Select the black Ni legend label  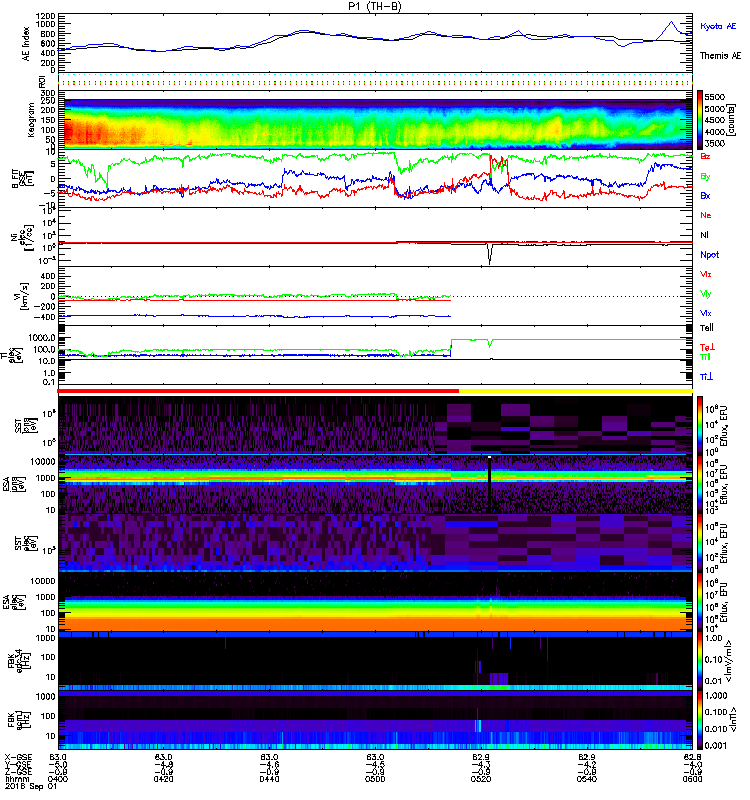point(704,235)
